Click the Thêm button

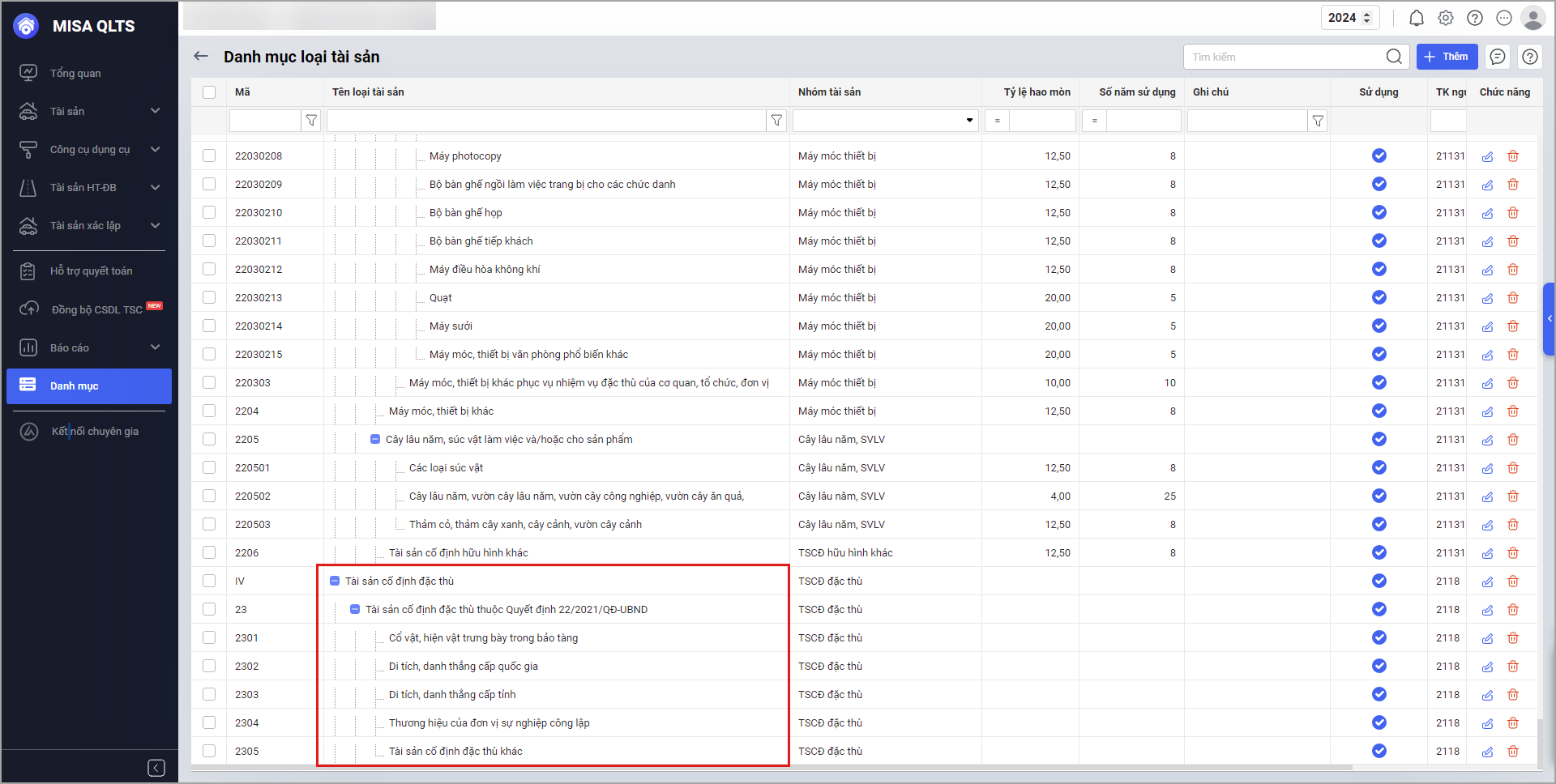click(1447, 57)
